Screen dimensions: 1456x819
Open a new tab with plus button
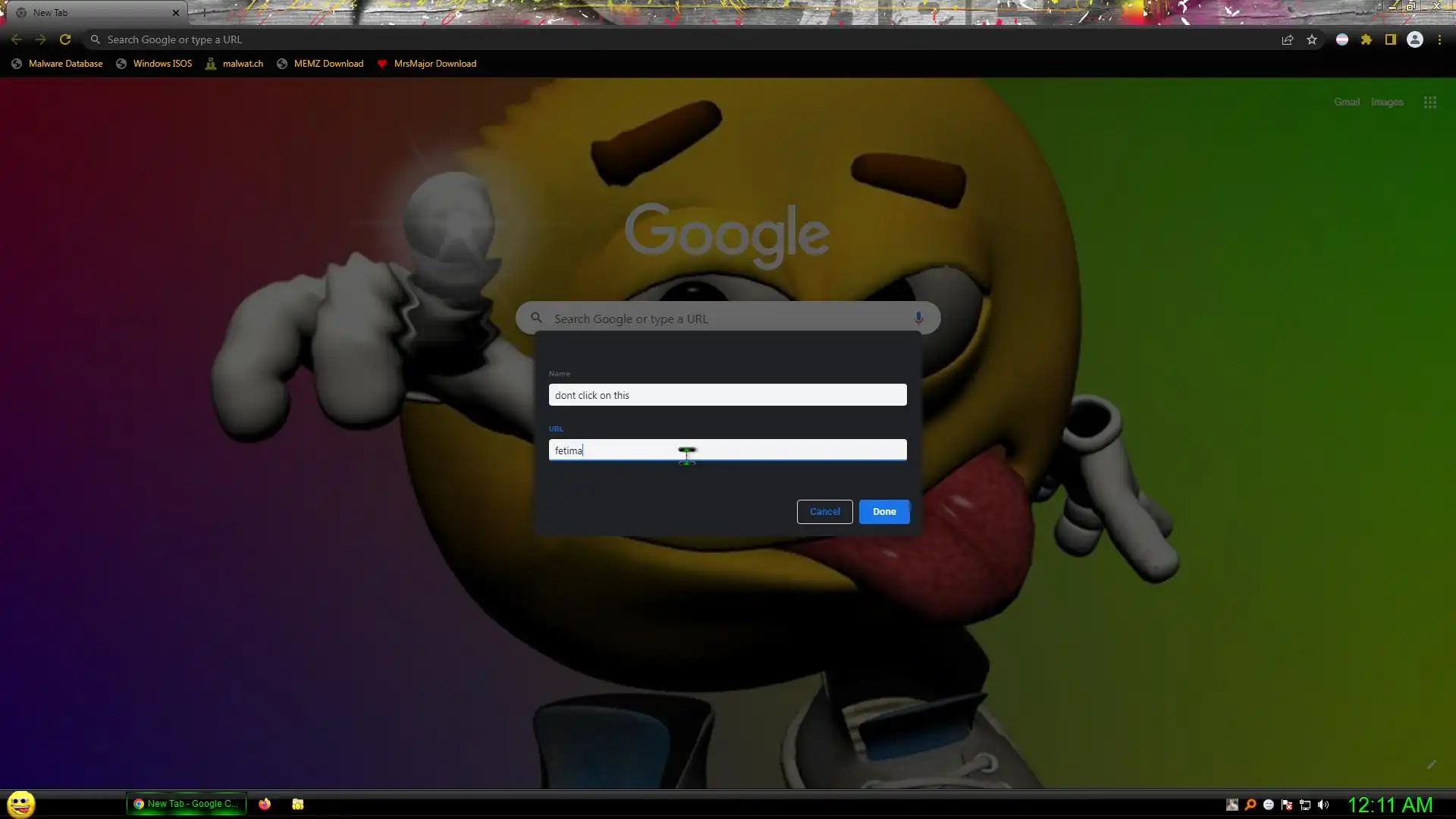(204, 13)
